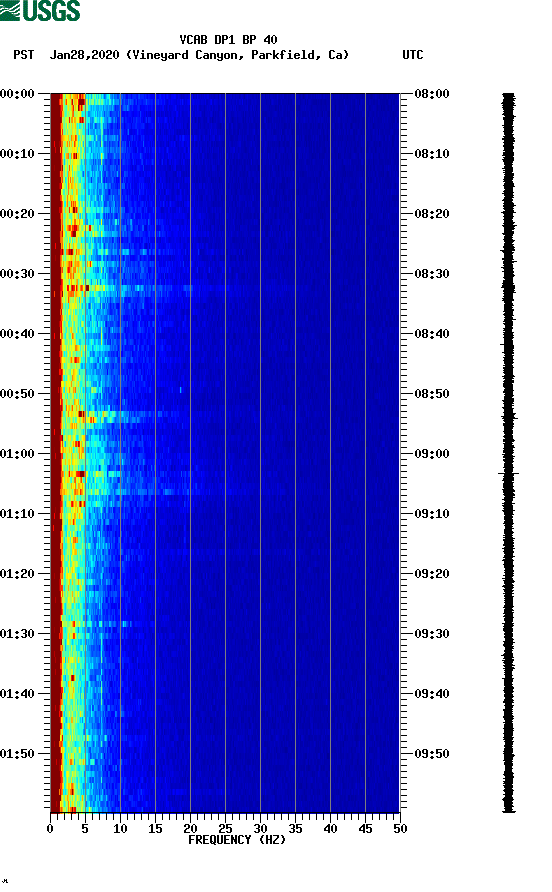Screen dimensions: 552x892
Task: Click the 10 Hz frequency axis label
Action: click(120, 829)
